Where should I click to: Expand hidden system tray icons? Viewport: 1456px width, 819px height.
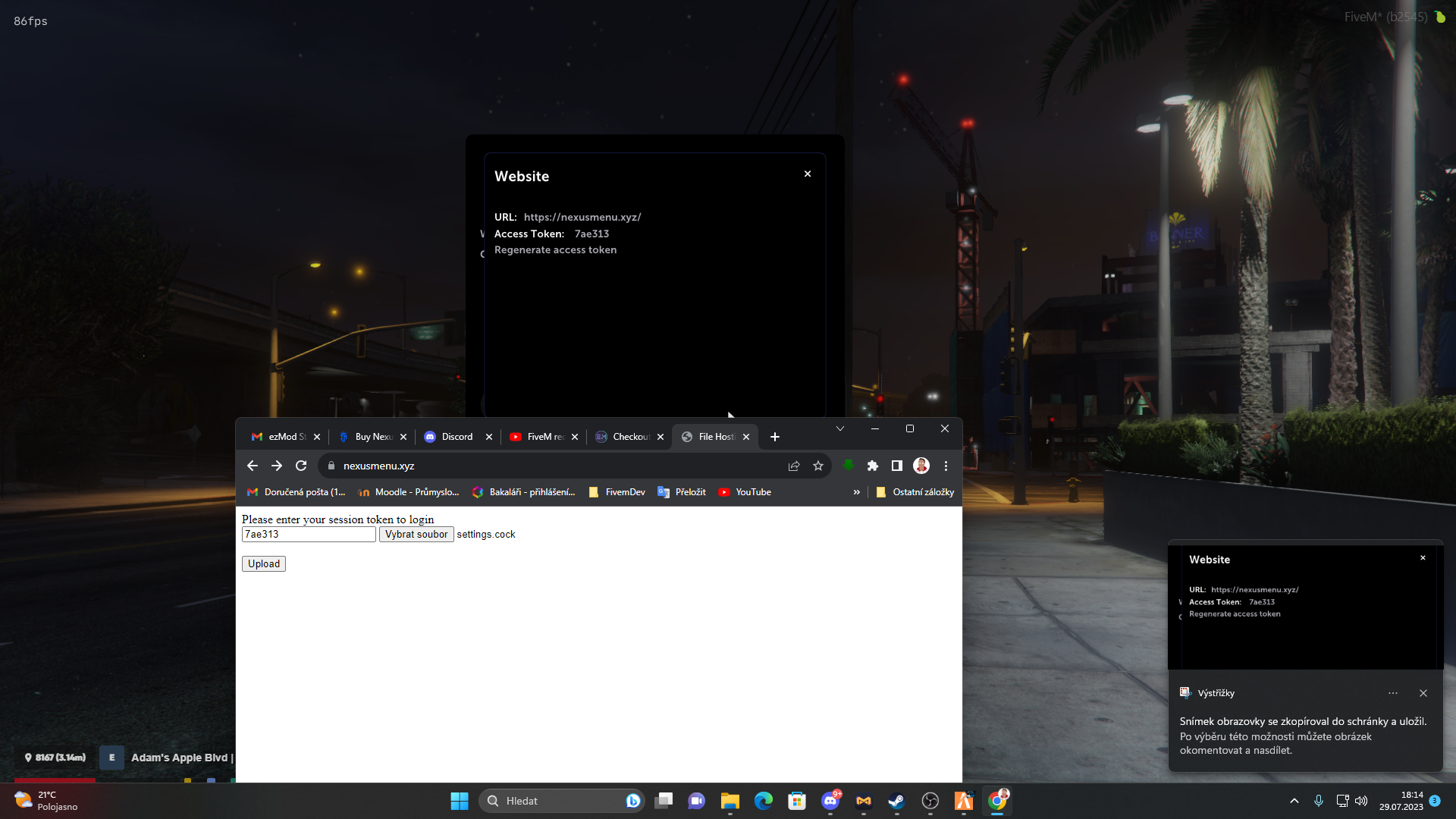[x=1294, y=801]
